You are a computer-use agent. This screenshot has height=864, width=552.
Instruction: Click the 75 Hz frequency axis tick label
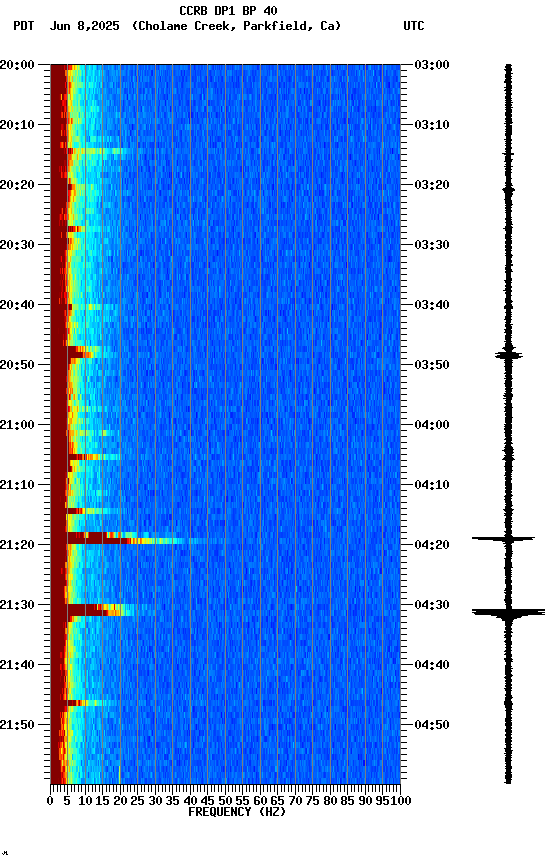click(312, 801)
